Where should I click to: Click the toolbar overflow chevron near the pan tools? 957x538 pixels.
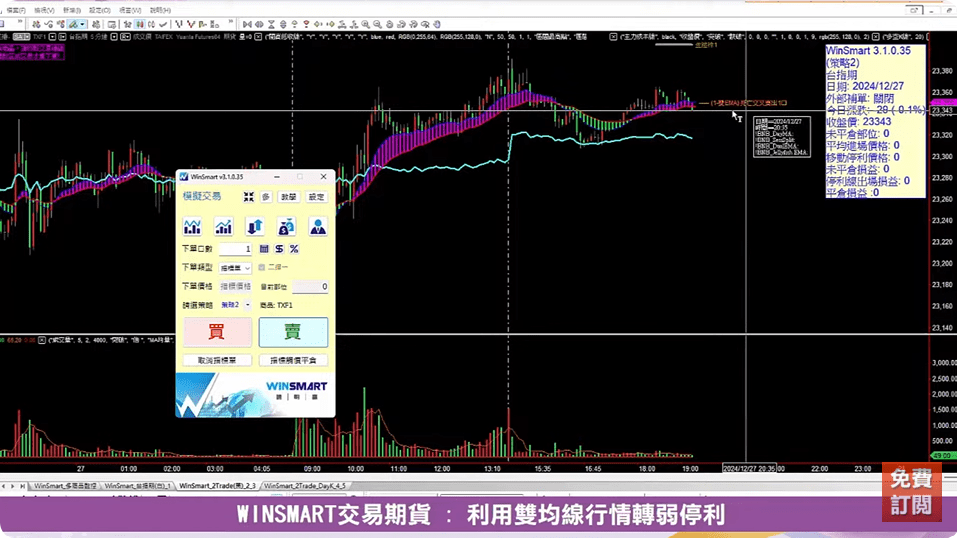[230, 23]
